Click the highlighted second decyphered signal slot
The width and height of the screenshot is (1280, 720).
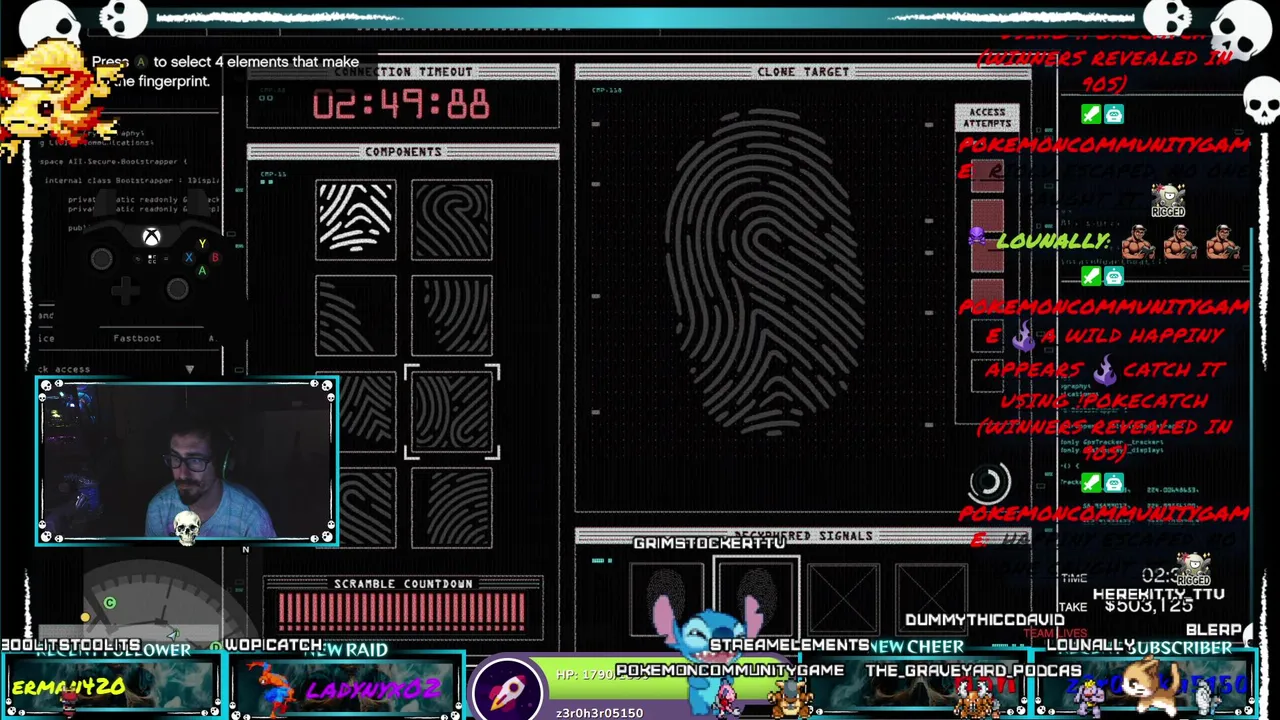point(756,598)
